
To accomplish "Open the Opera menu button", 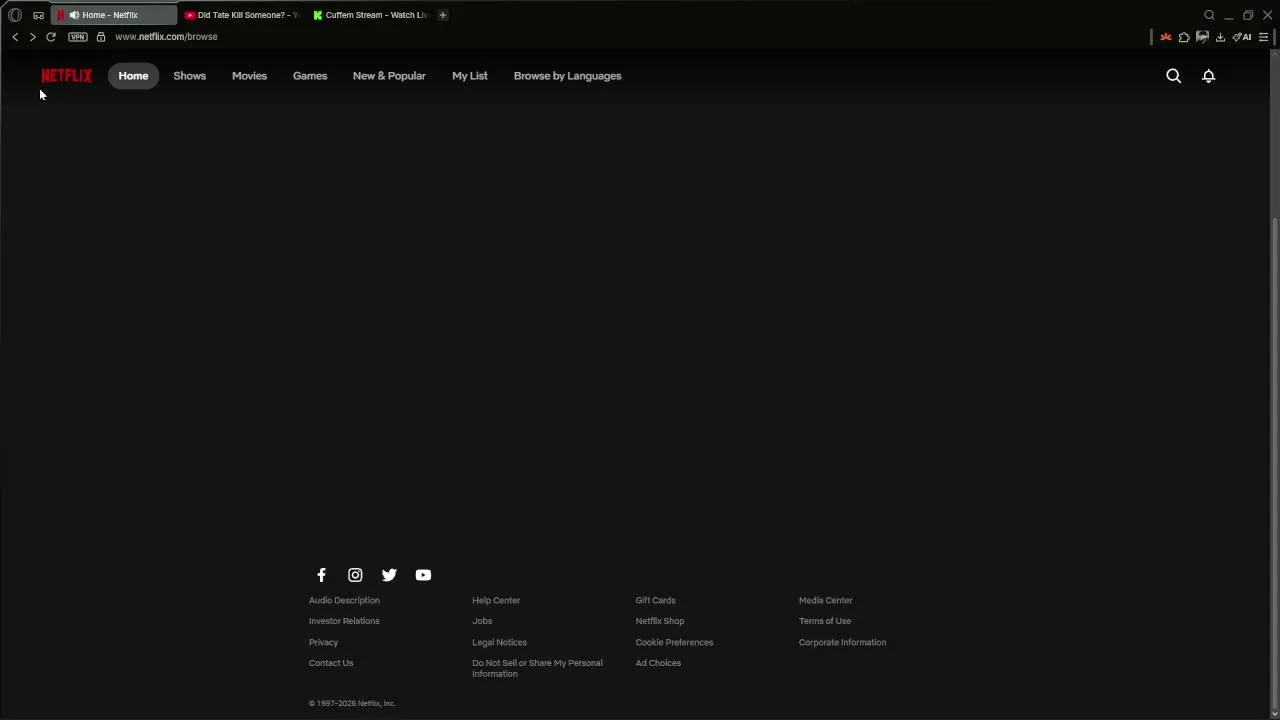I will click(15, 15).
